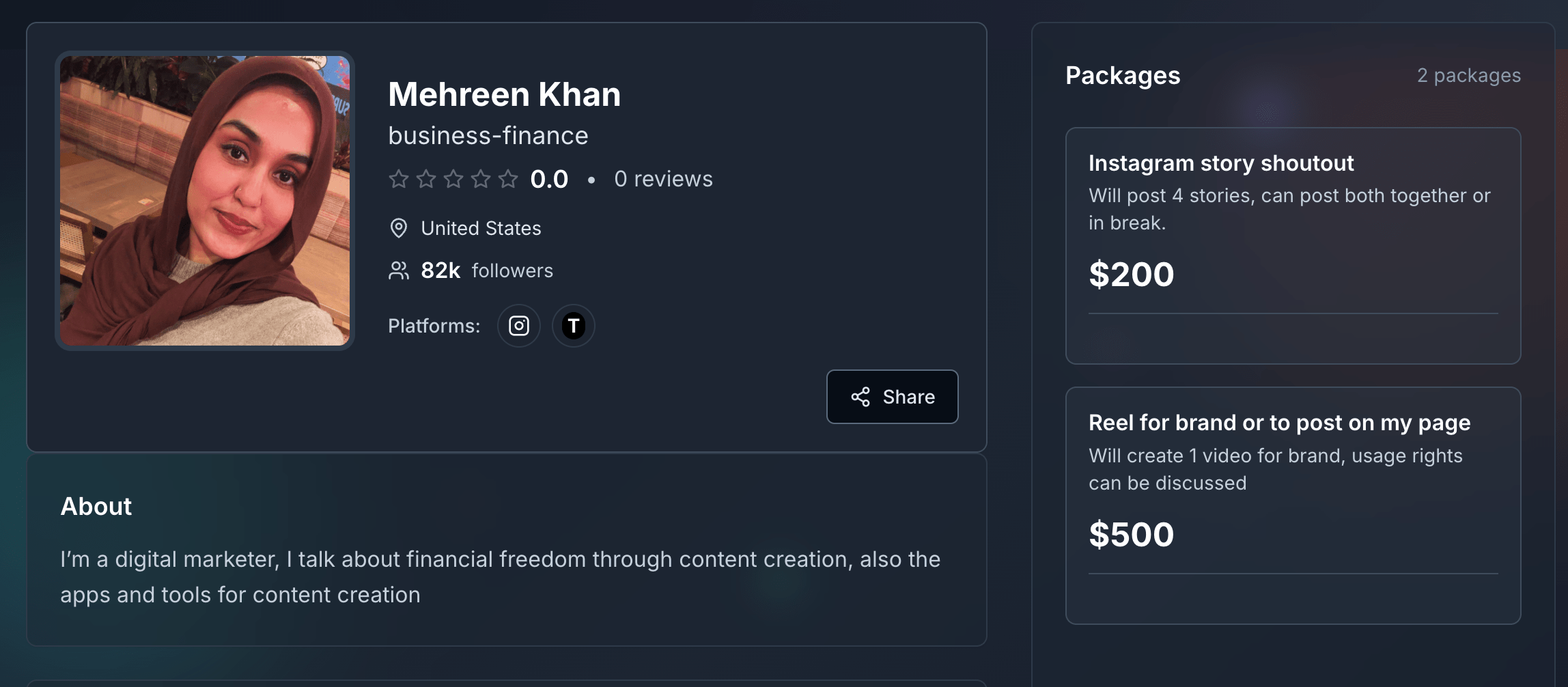The width and height of the screenshot is (1568, 687).
Task: Select the Reel for brand package
Action: pos(1292,505)
